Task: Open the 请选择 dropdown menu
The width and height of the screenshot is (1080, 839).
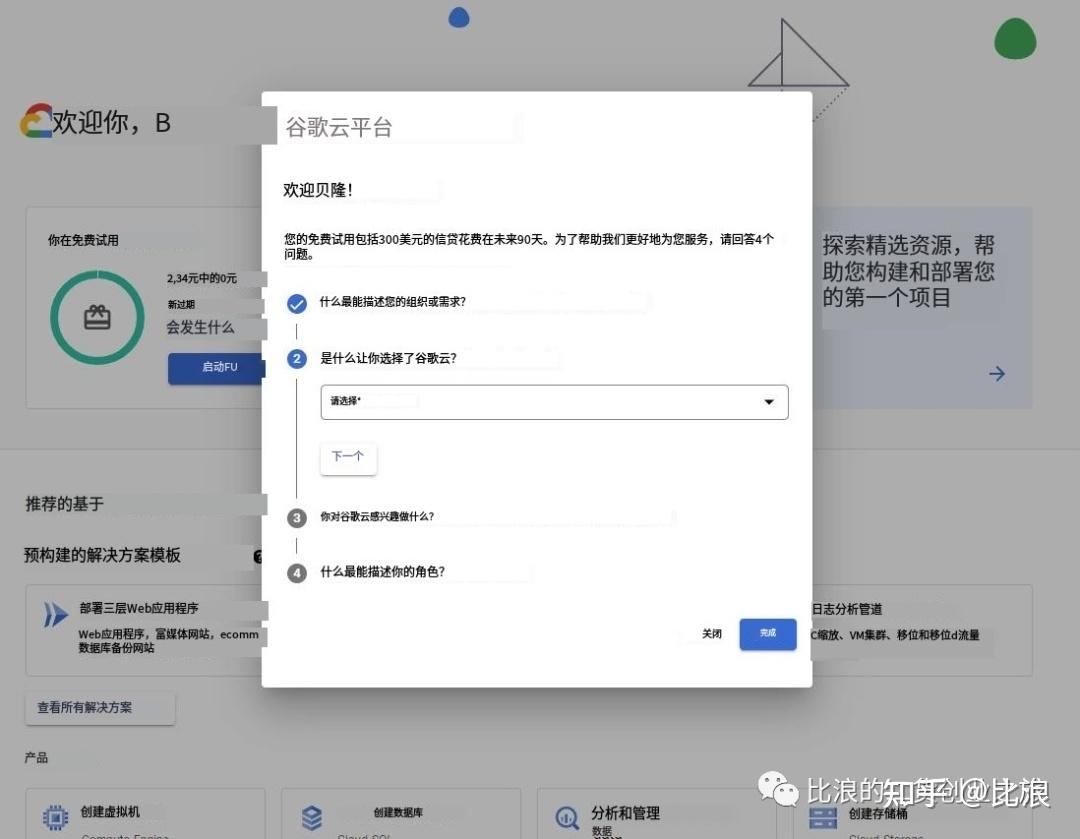Action: (554, 402)
